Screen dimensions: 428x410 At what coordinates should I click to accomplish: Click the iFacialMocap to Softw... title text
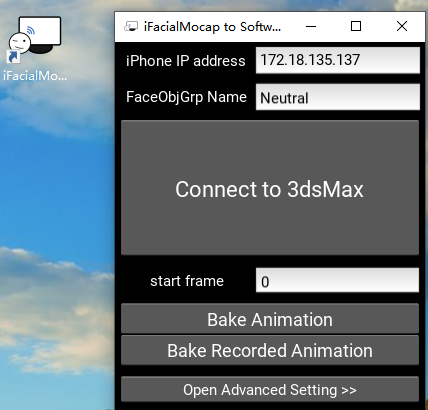tap(212, 27)
